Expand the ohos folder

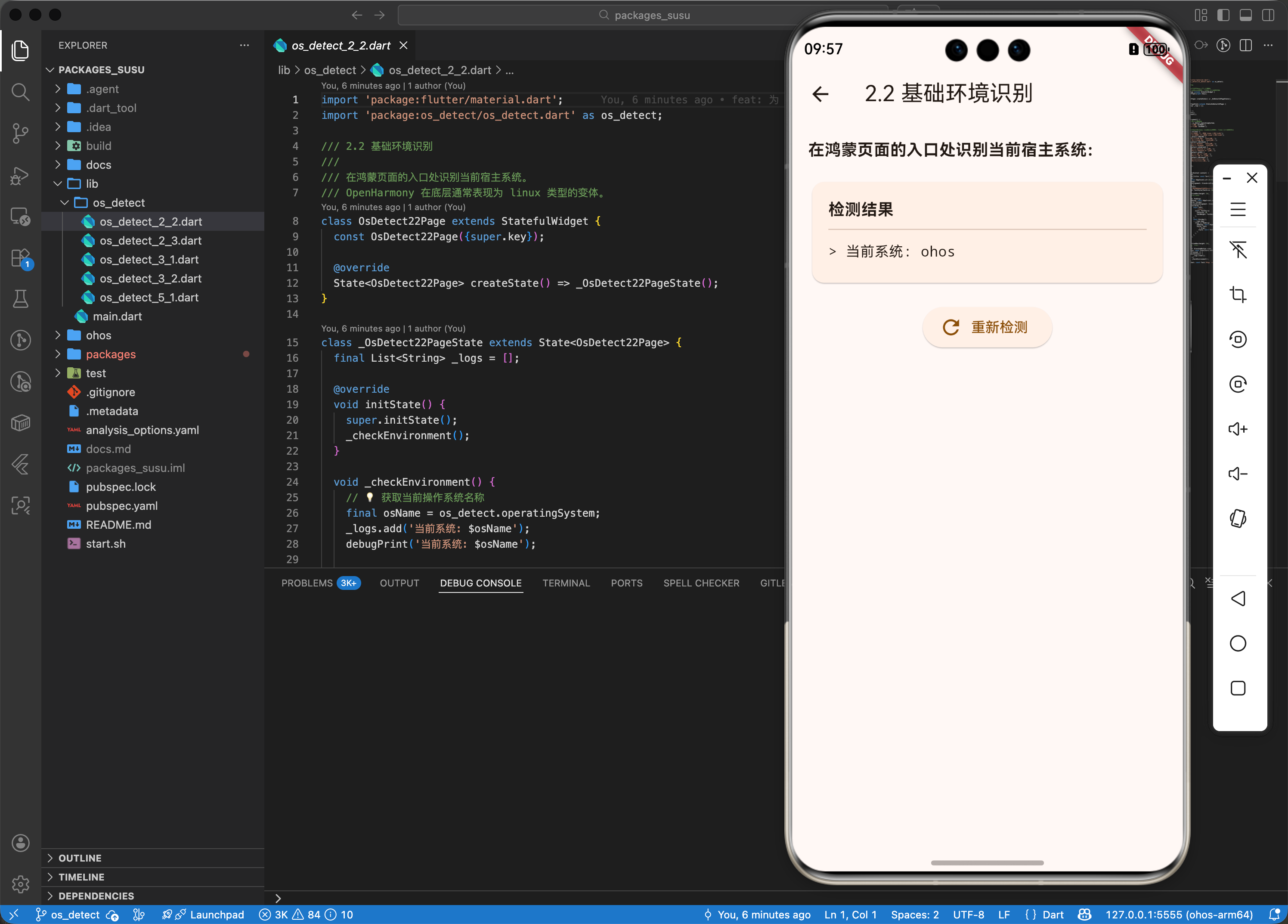pyautogui.click(x=98, y=335)
